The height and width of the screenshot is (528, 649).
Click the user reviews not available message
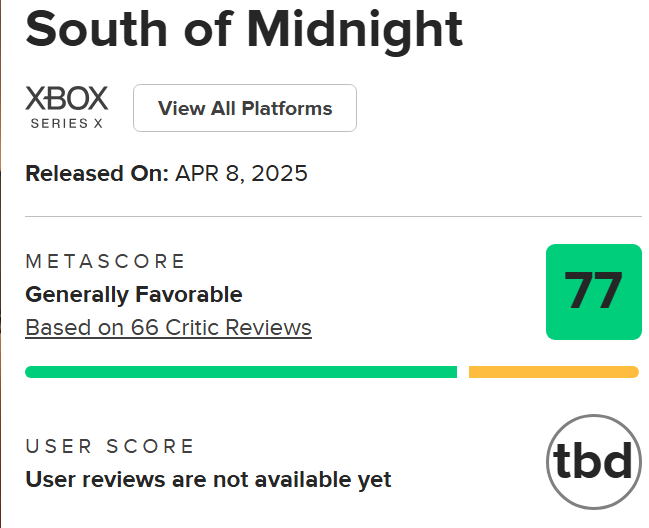pos(208,479)
